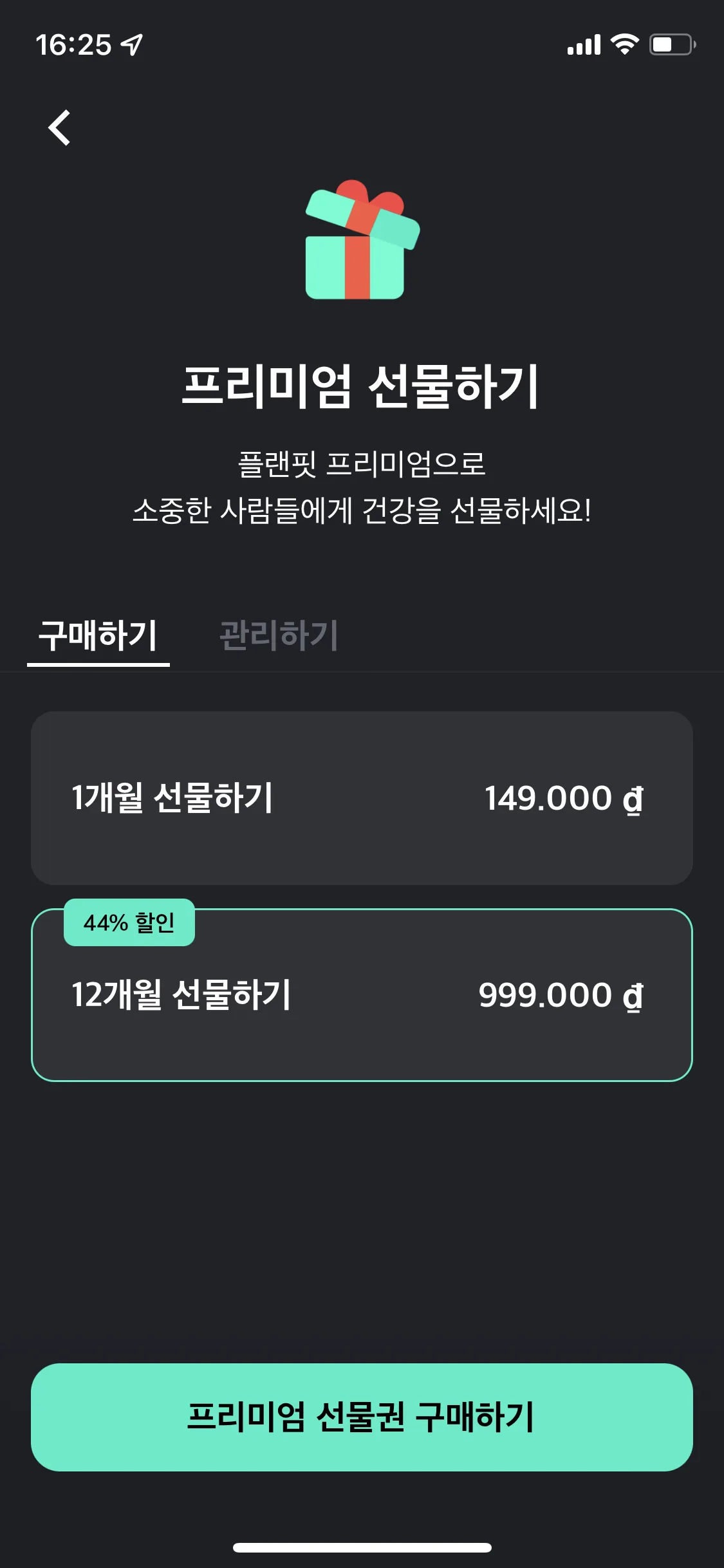Select the 1개월 선물하기 option
Viewport: 724px width, 1568px height.
tap(362, 798)
